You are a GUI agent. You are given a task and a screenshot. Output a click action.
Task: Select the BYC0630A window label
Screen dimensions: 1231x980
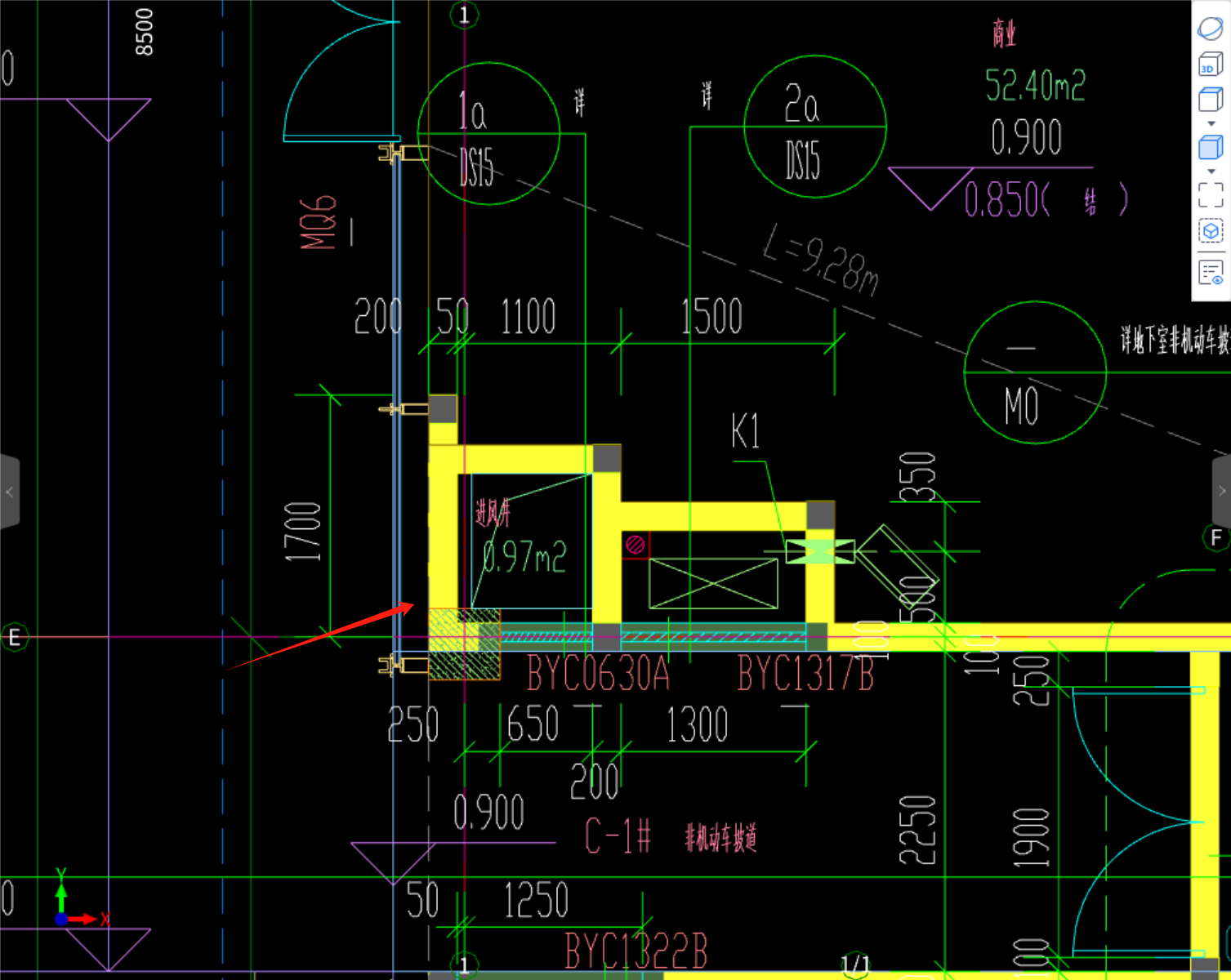pos(598,674)
